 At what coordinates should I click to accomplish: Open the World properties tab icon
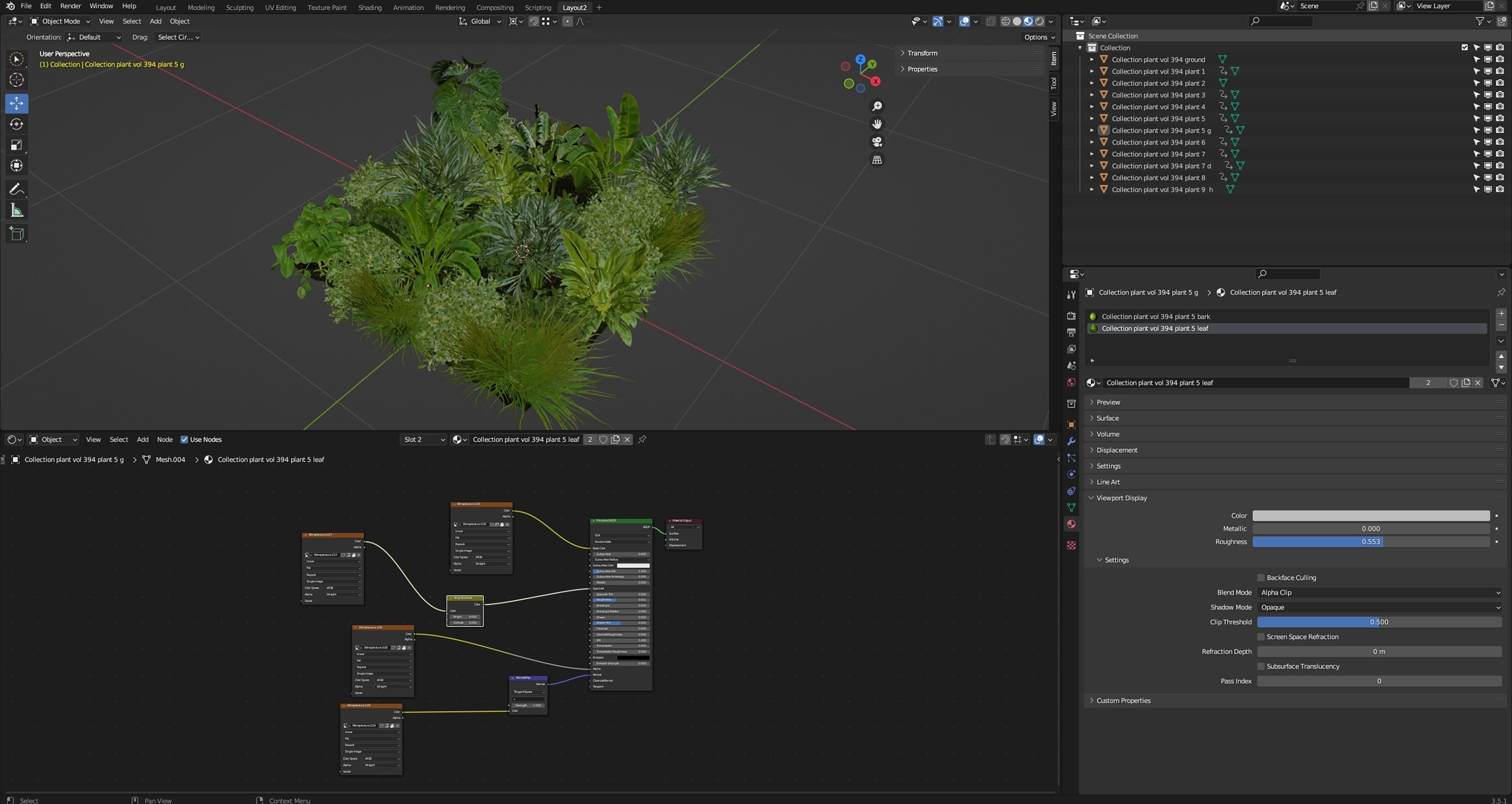1071,382
